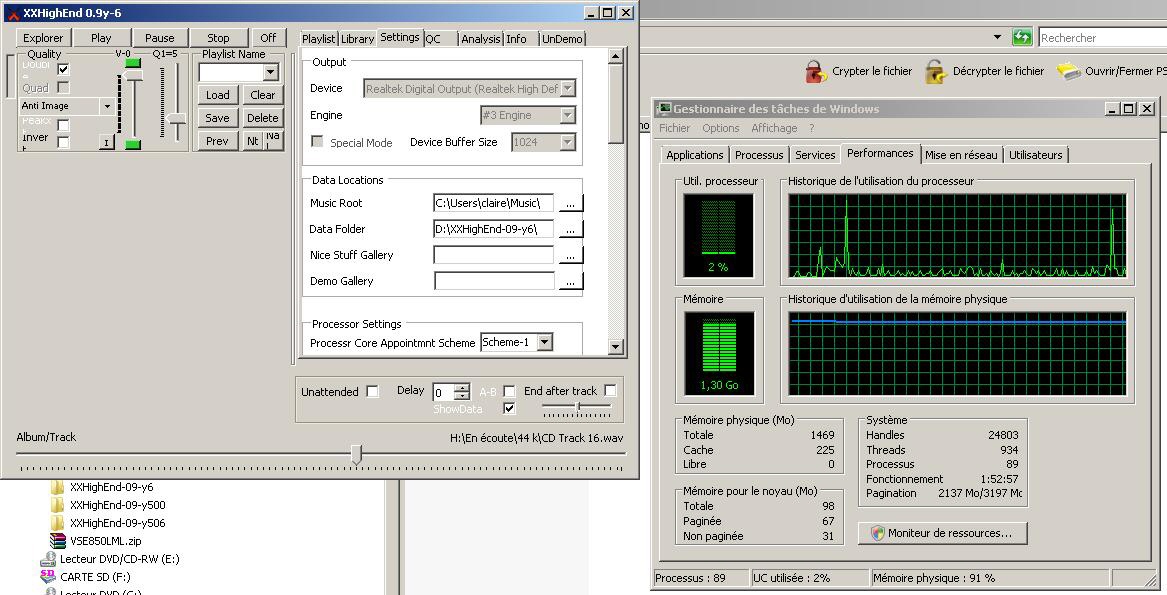Browse for the Data Folder location
Image resolution: width=1167 pixels, height=595 pixels.
[570, 229]
